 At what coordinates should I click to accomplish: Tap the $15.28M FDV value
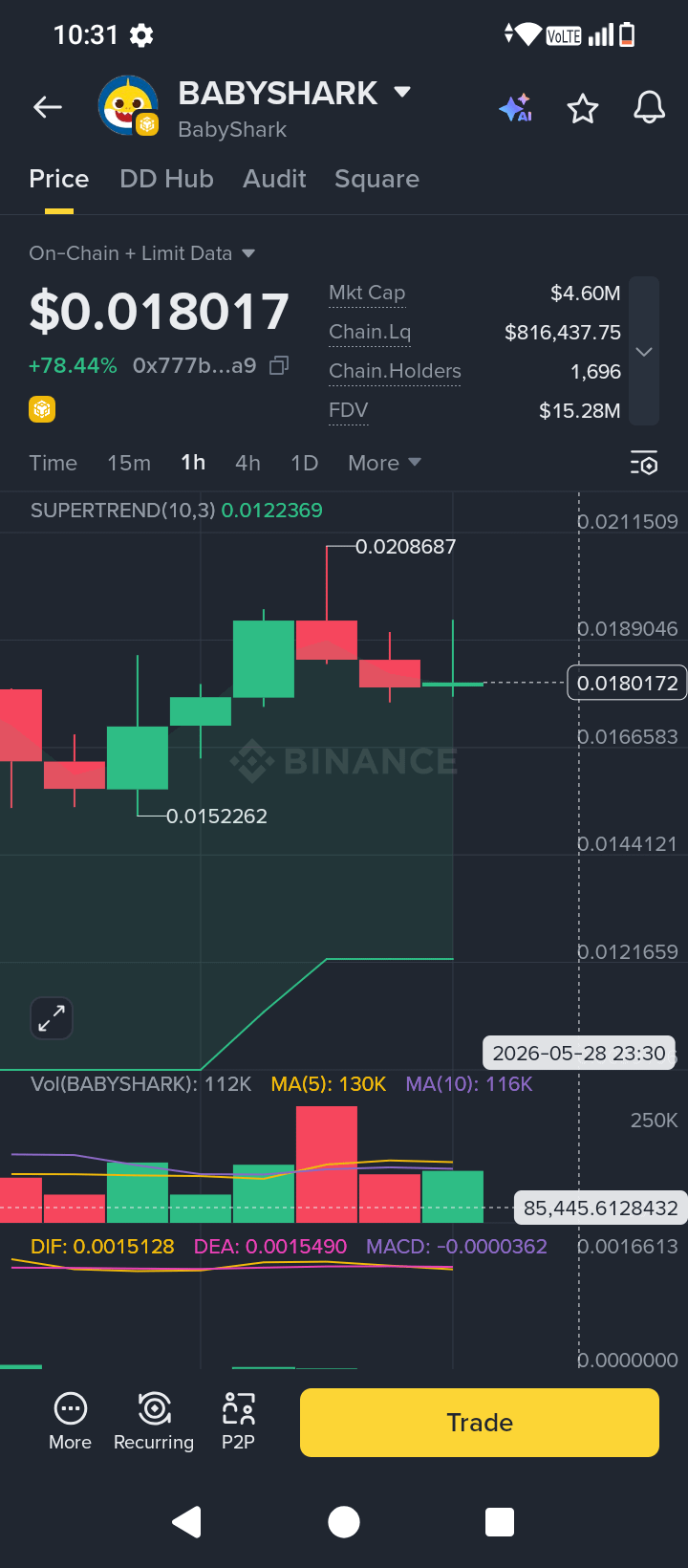(580, 410)
